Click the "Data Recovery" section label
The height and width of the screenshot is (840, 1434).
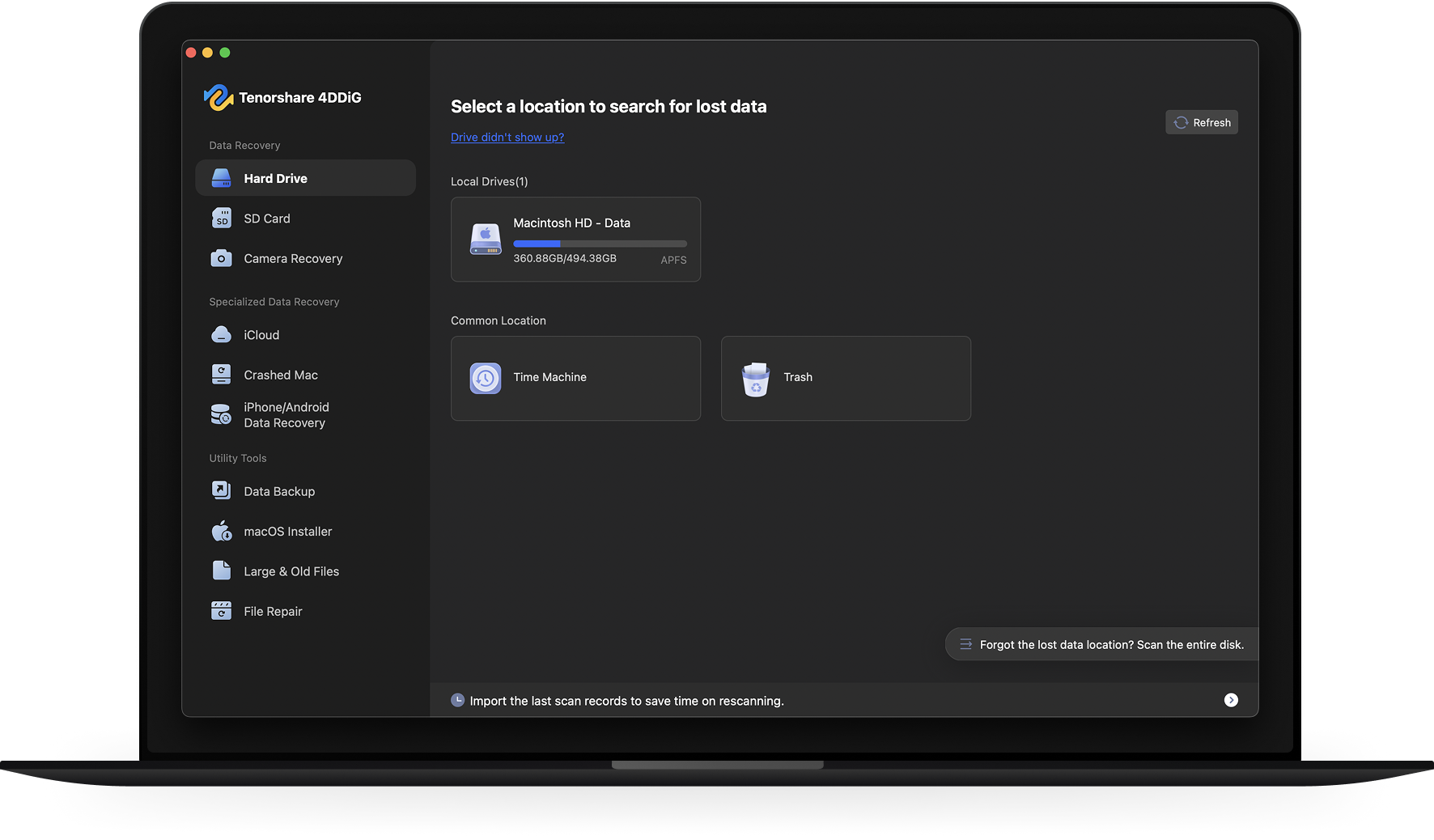click(x=244, y=146)
